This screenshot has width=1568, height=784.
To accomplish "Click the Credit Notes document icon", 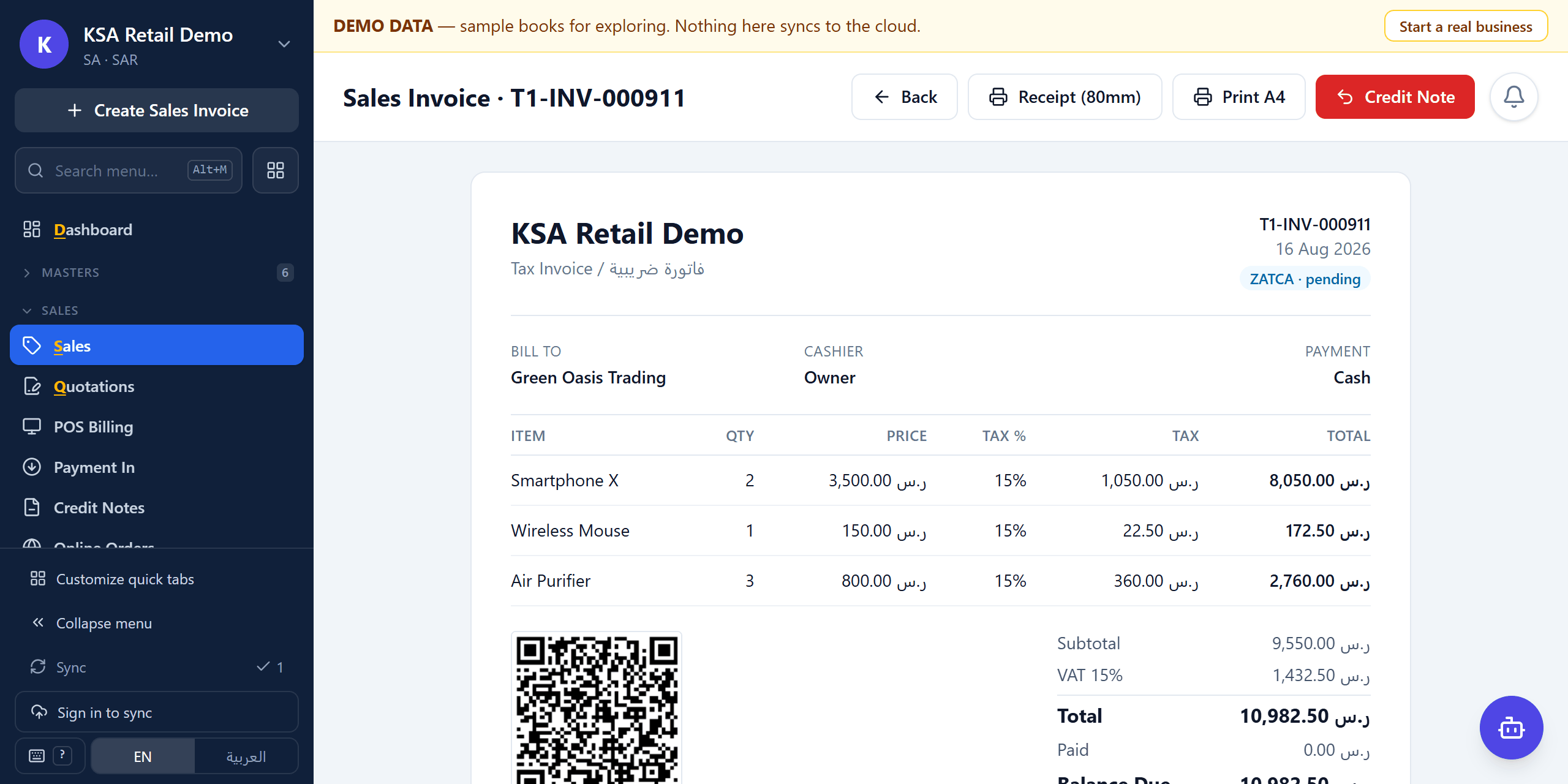I will point(32,507).
